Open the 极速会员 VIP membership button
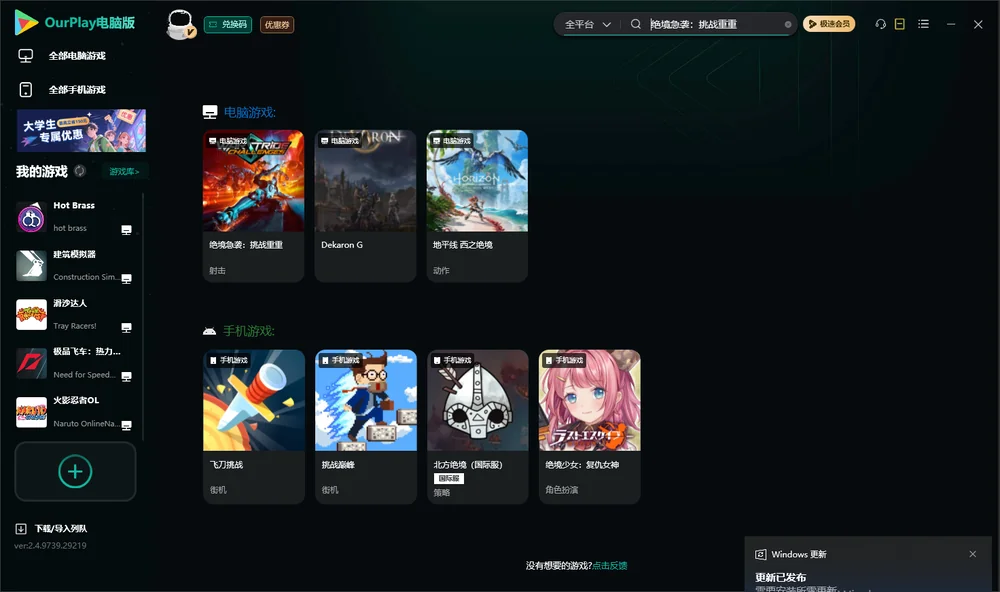The image size is (1000, 592). pos(828,24)
